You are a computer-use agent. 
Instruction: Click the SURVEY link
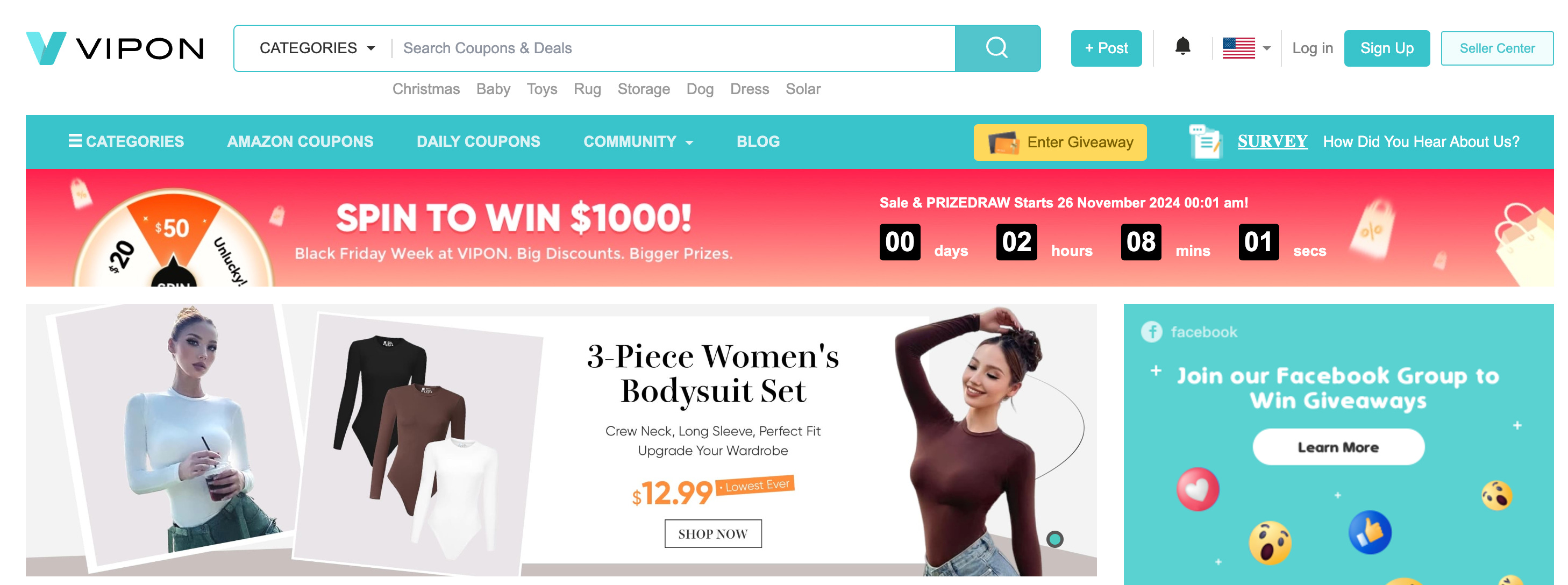[x=1272, y=141]
